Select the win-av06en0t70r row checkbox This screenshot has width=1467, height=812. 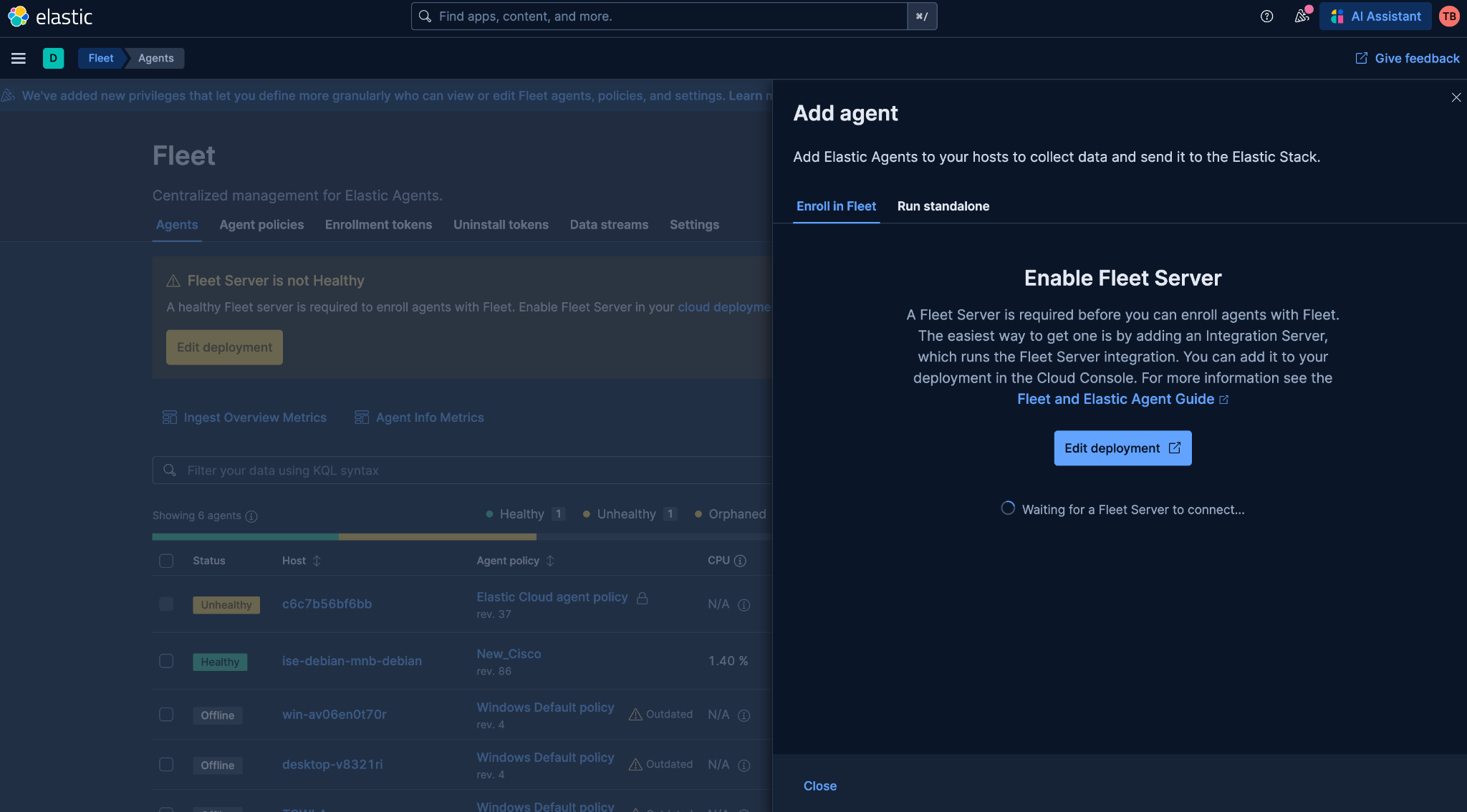166,715
